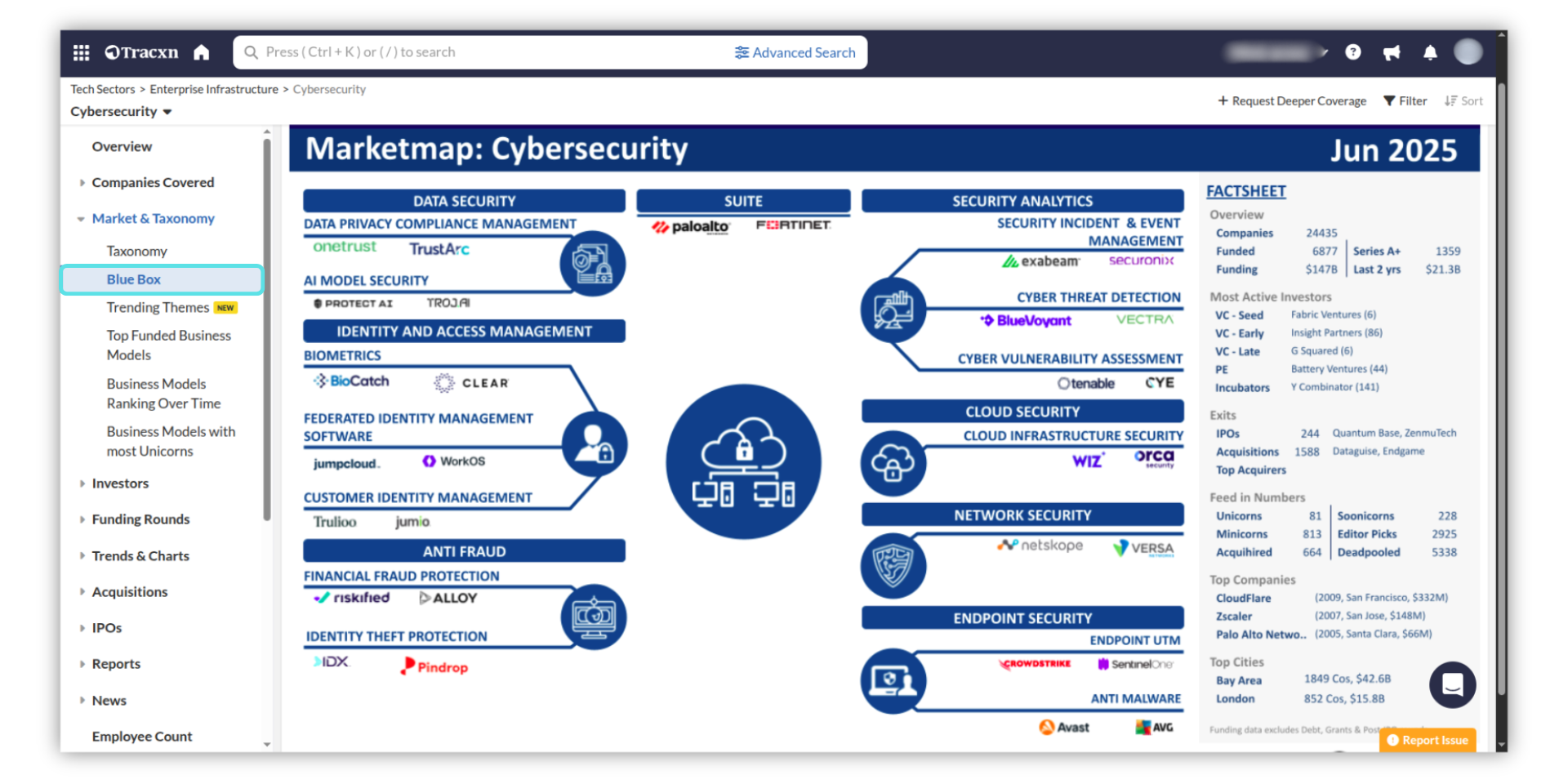The image size is (1568, 784).
Task: Open Advanced Search options
Action: coord(795,52)
